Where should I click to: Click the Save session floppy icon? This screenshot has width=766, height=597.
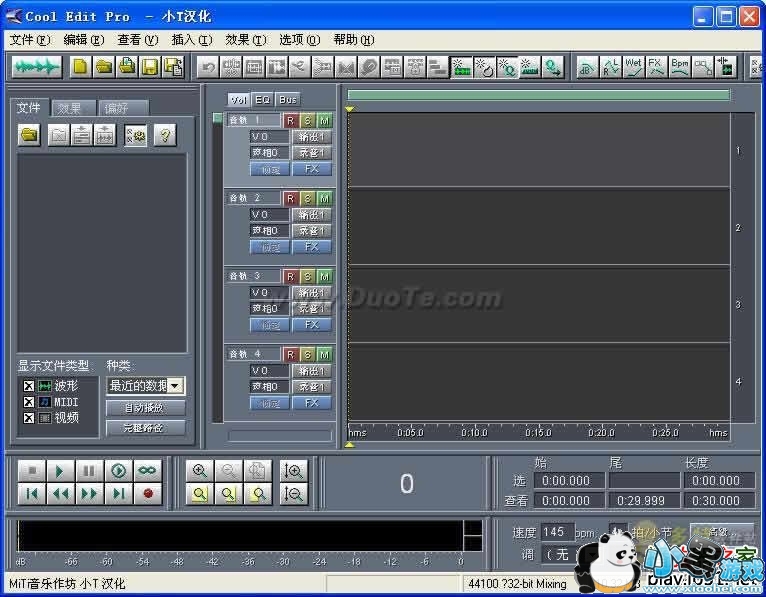click(x=150, y=67)
